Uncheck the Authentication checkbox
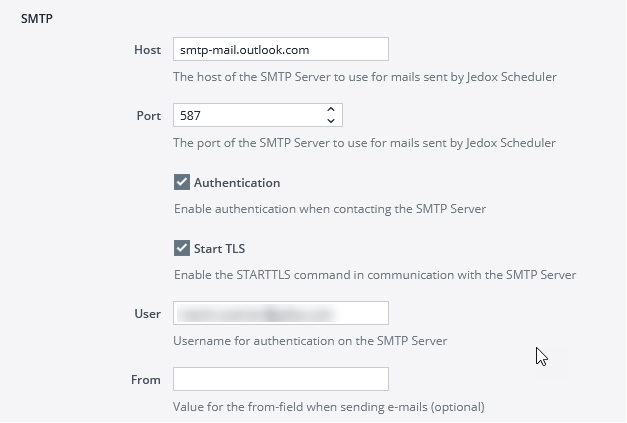This screenshot has height=423, width=627. (x=182, y=183)
